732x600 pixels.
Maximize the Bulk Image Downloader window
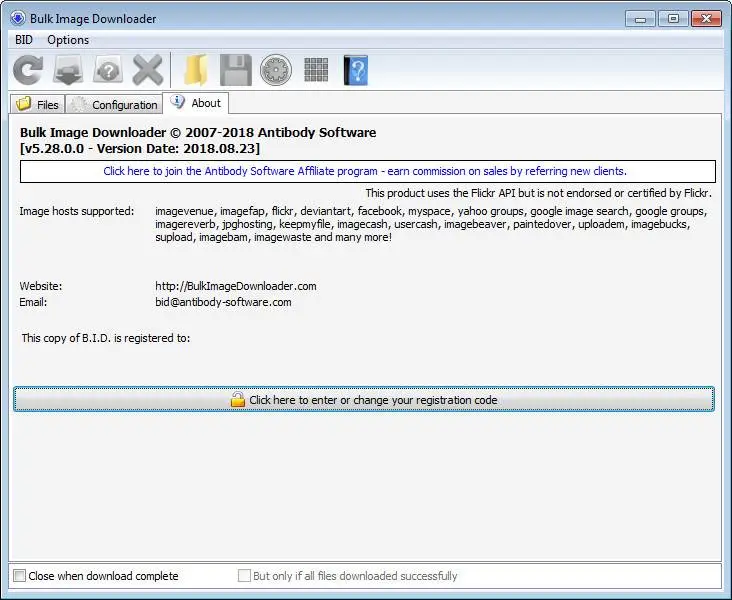[673, 19]
